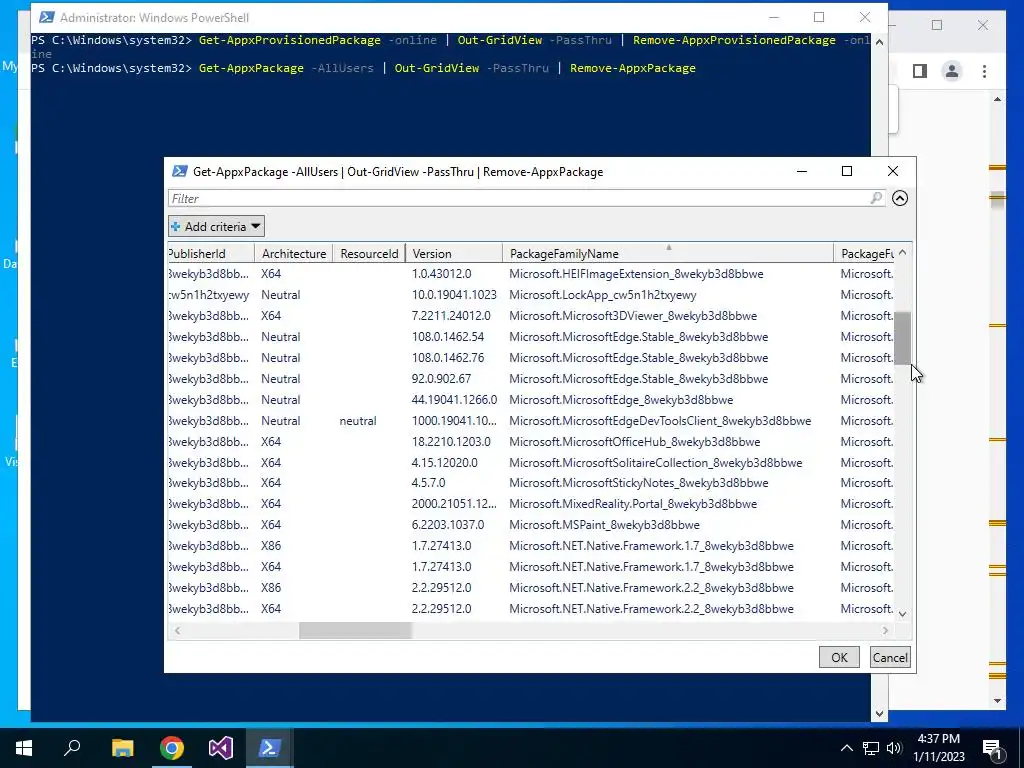Confirm selection with the OK button
Screen dimensions: 1024x768
pos(839,658)
